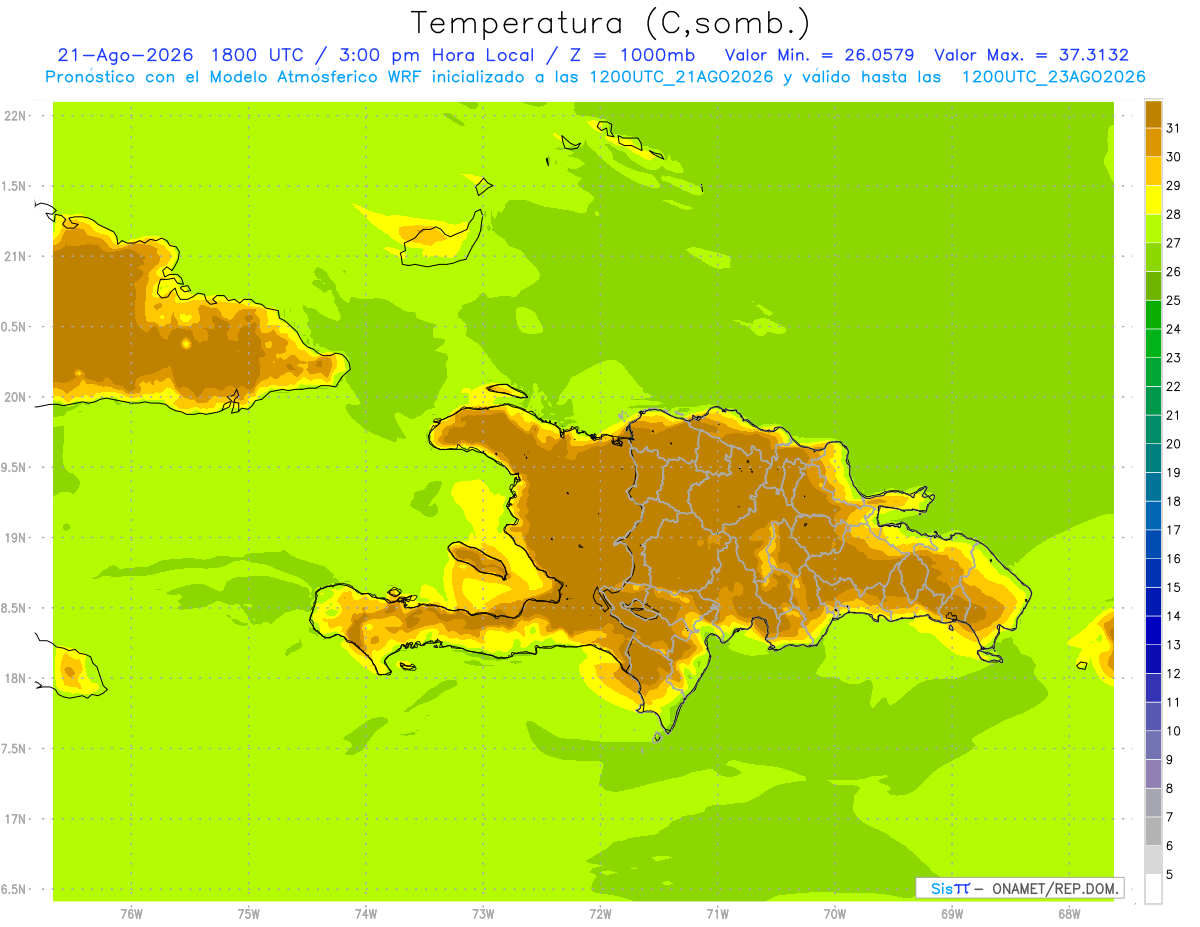Click the "75W" longitude axis label
1200x927 pixels.
pyautogui.click(x=249, y=914)
